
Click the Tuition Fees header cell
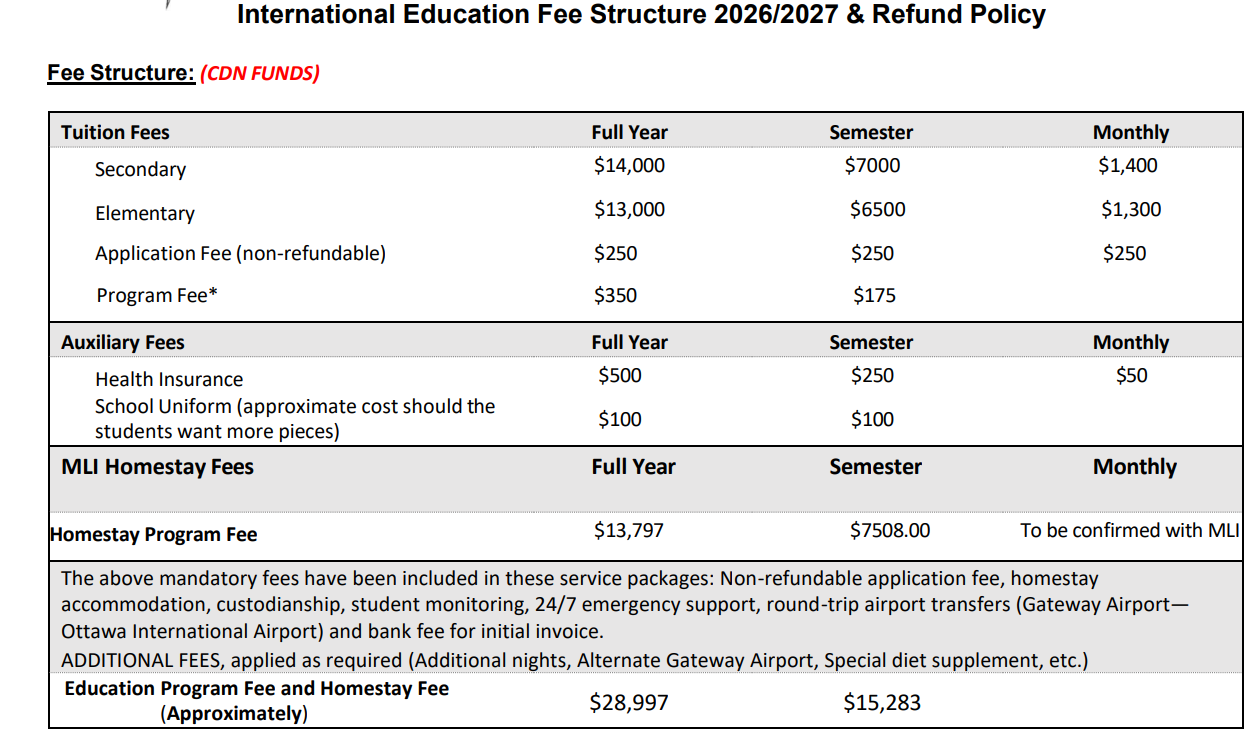(x=115, y=133)
